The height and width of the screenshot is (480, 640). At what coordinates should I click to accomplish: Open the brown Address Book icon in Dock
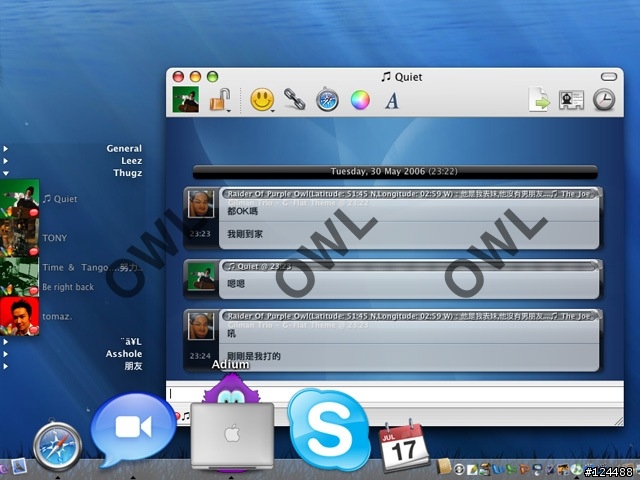[x=444, y=466]
